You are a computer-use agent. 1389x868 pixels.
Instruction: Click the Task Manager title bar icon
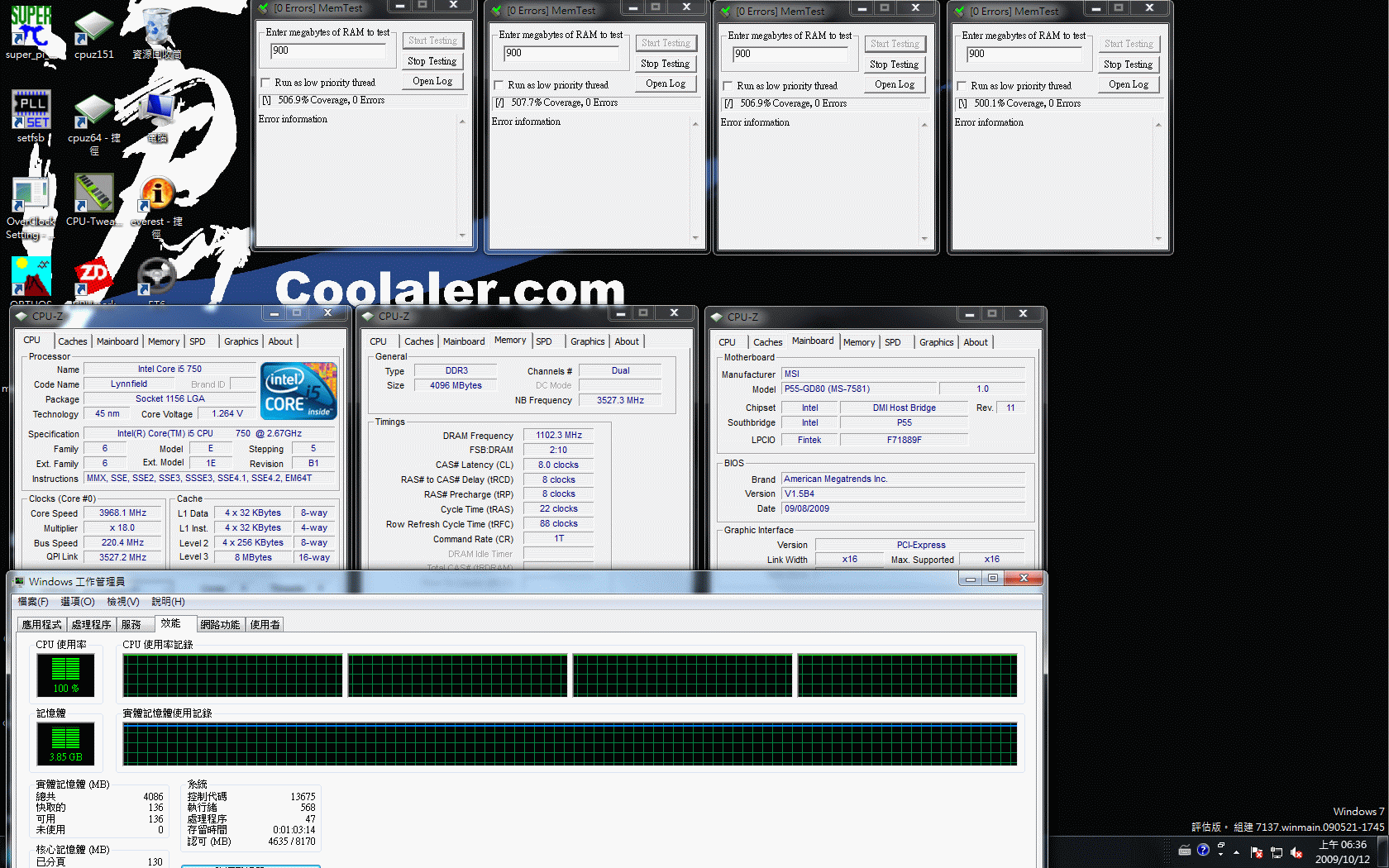pos(20,581)
